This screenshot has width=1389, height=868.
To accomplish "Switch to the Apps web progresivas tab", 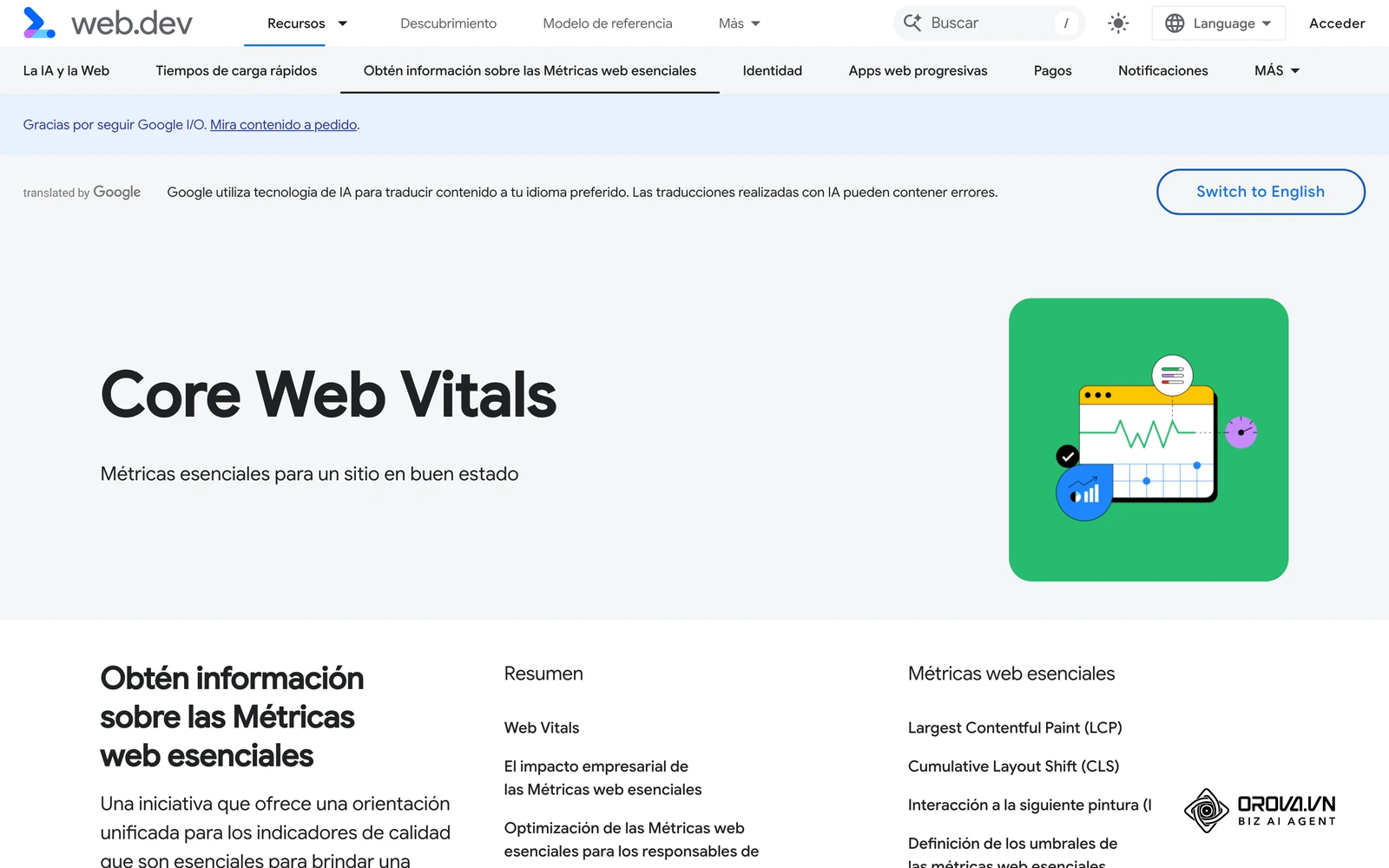I will pyautogui.click(x=918, y=70).
